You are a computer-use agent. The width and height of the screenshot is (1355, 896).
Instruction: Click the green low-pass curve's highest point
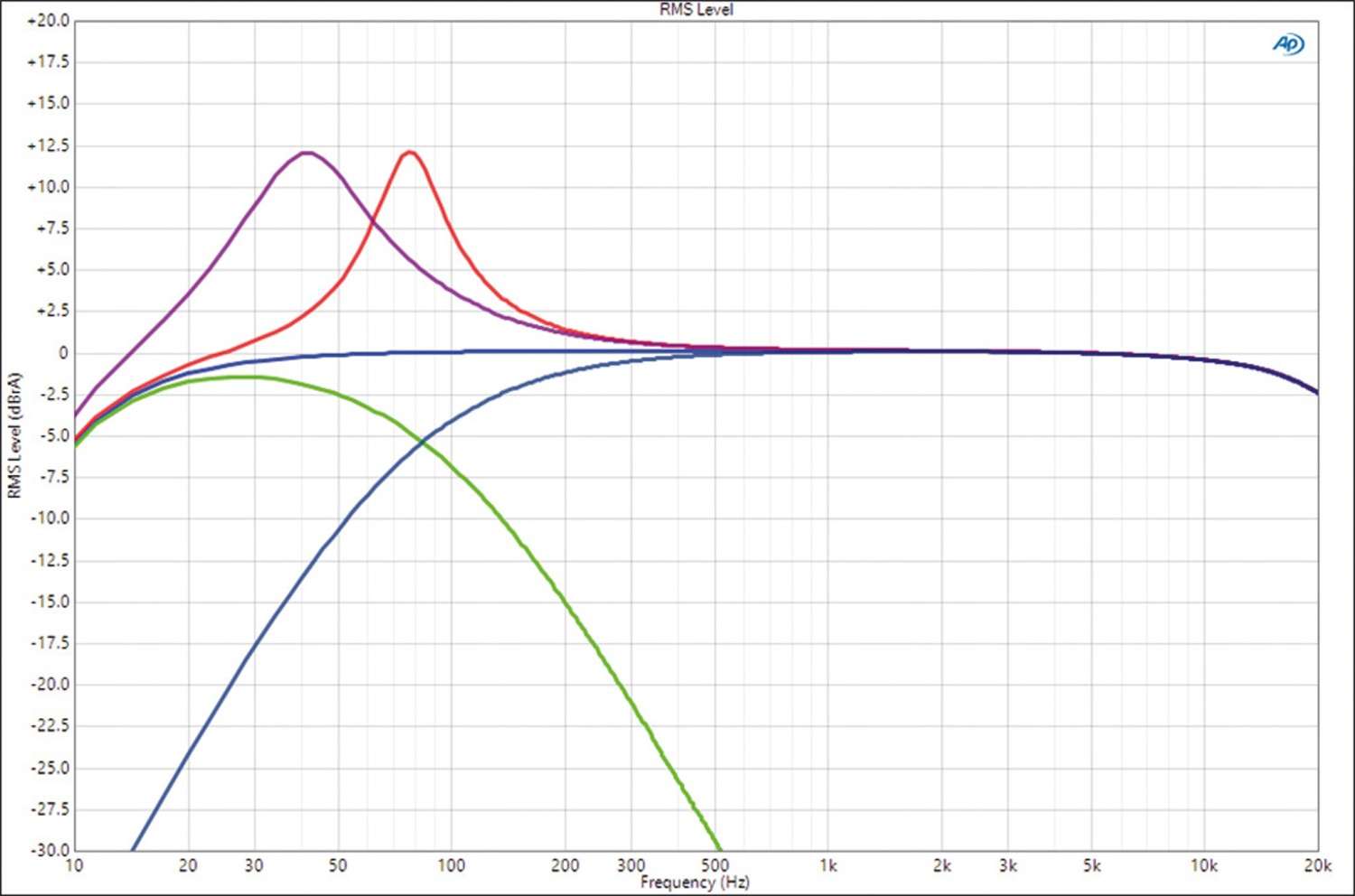tap(246, 377)
